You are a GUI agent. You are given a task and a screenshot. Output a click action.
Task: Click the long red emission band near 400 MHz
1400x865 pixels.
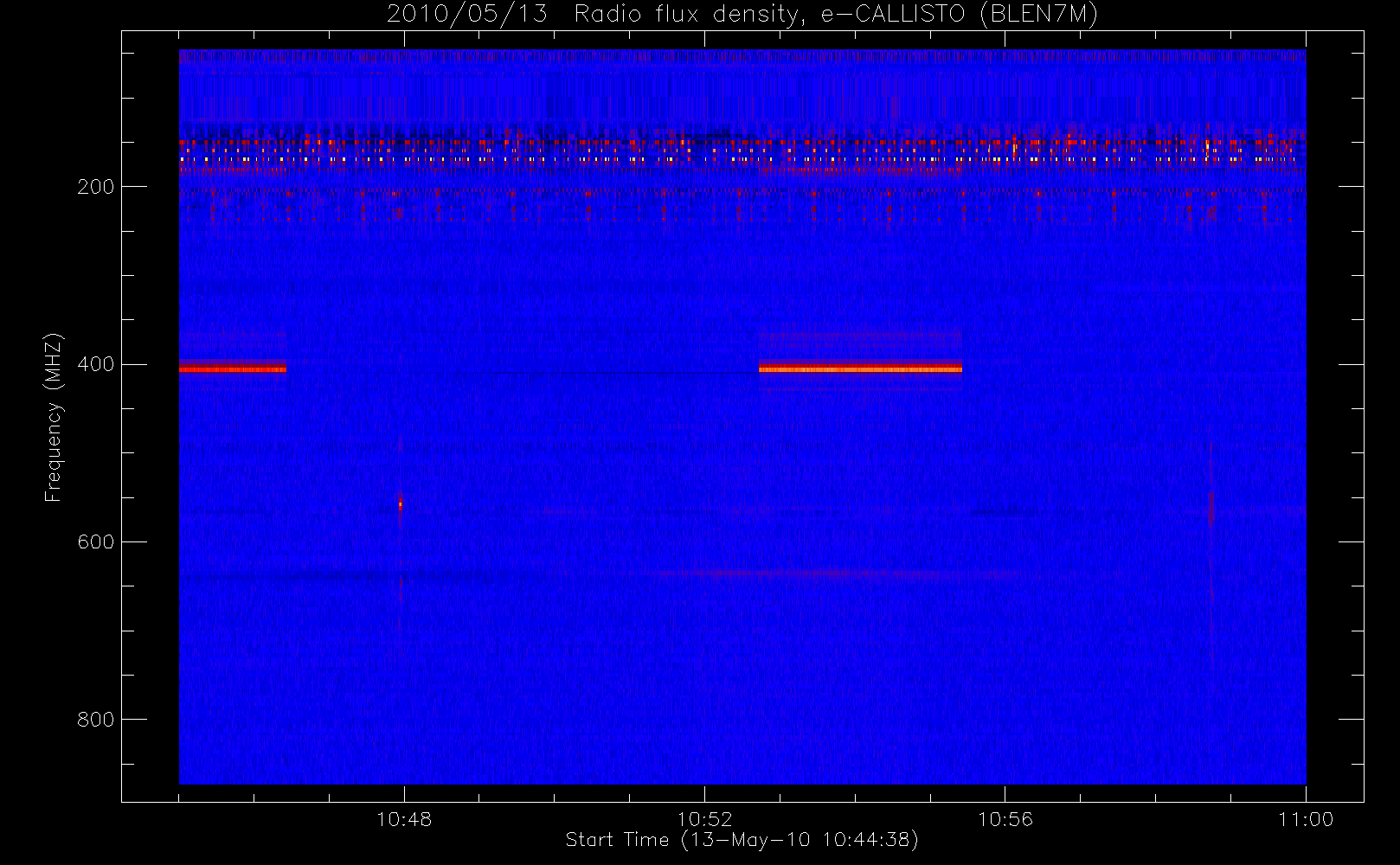click(x=860, y=368)
